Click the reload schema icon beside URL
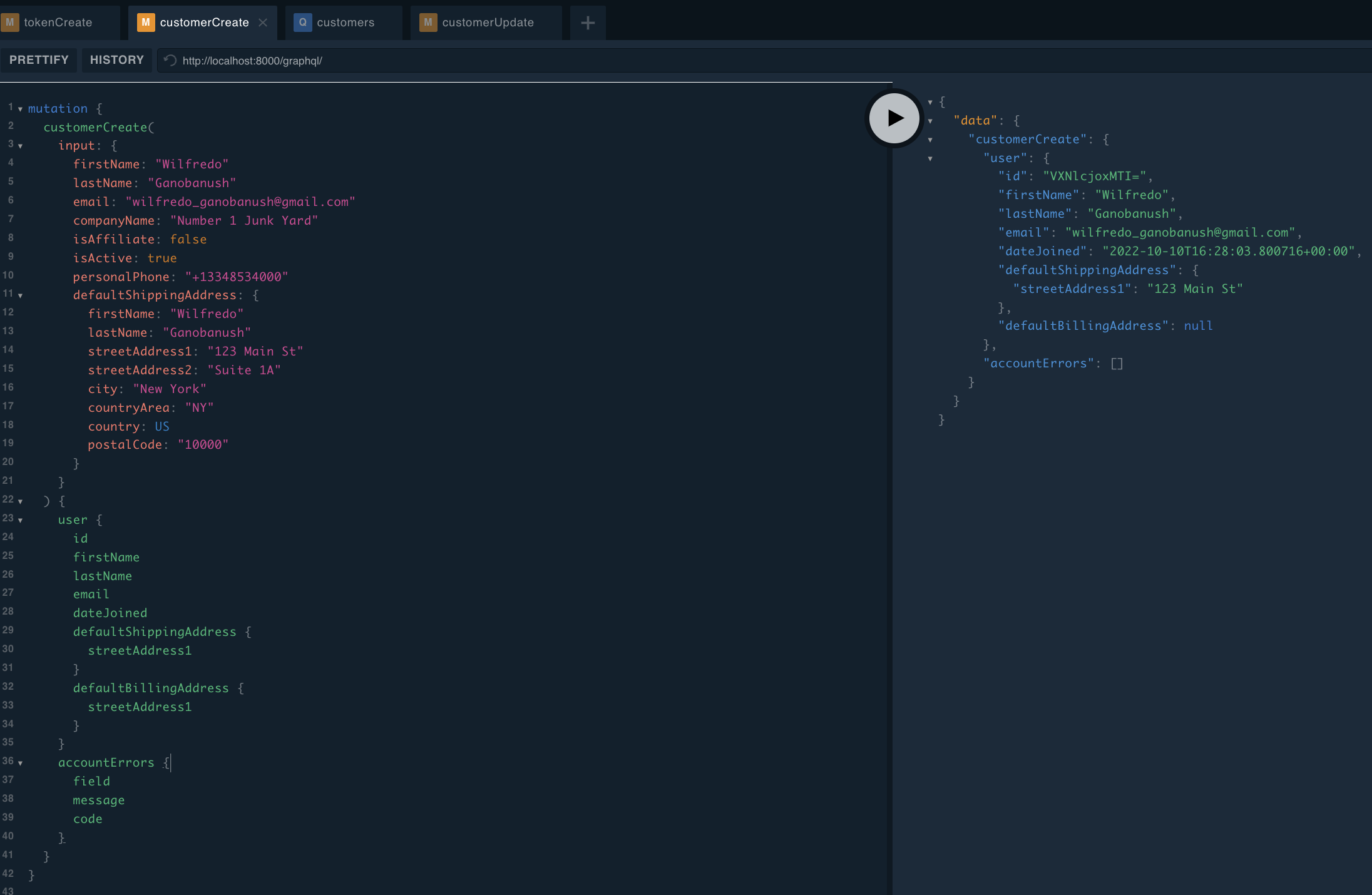The width and height of the screenshot is (1372, 895). click(x=170, y=60)
